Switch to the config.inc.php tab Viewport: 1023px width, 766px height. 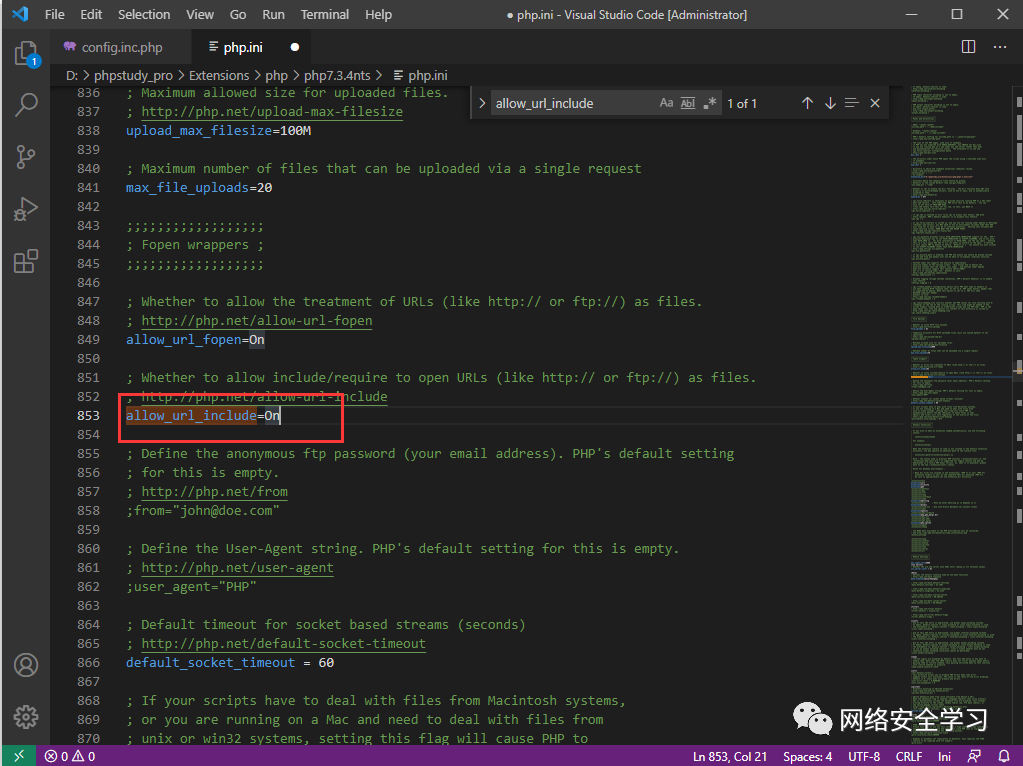click(x=121, y=47)
